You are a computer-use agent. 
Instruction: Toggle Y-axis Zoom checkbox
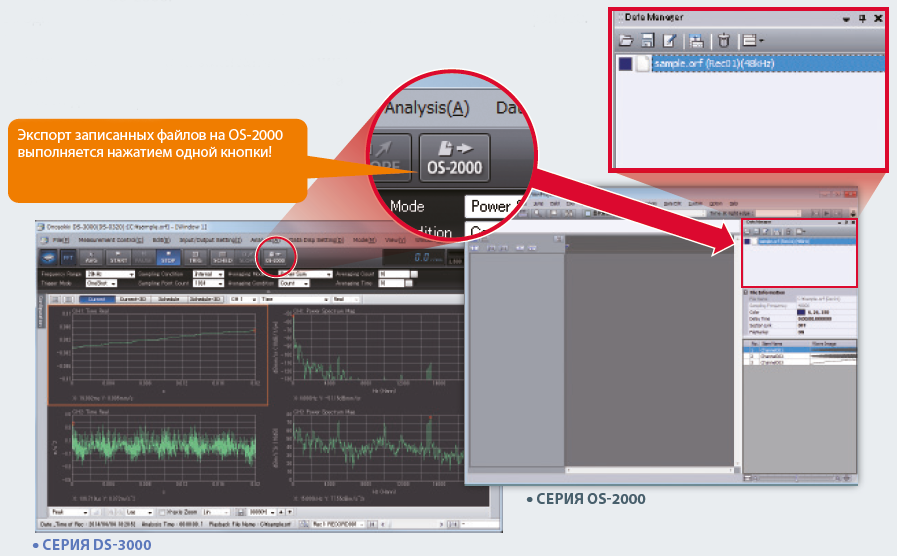[x=162, y=512]
